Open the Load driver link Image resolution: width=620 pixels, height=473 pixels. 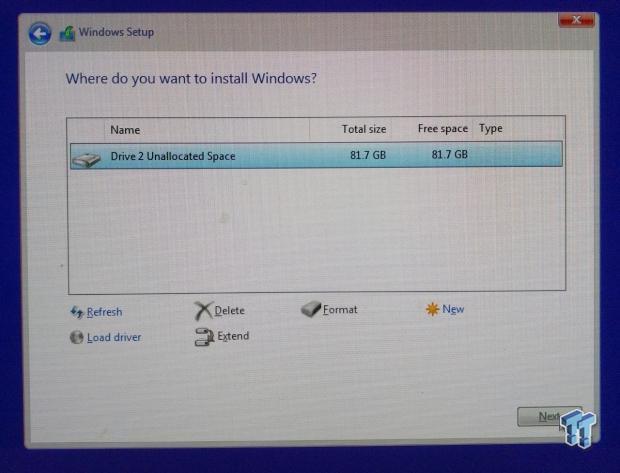coord(114,337)
